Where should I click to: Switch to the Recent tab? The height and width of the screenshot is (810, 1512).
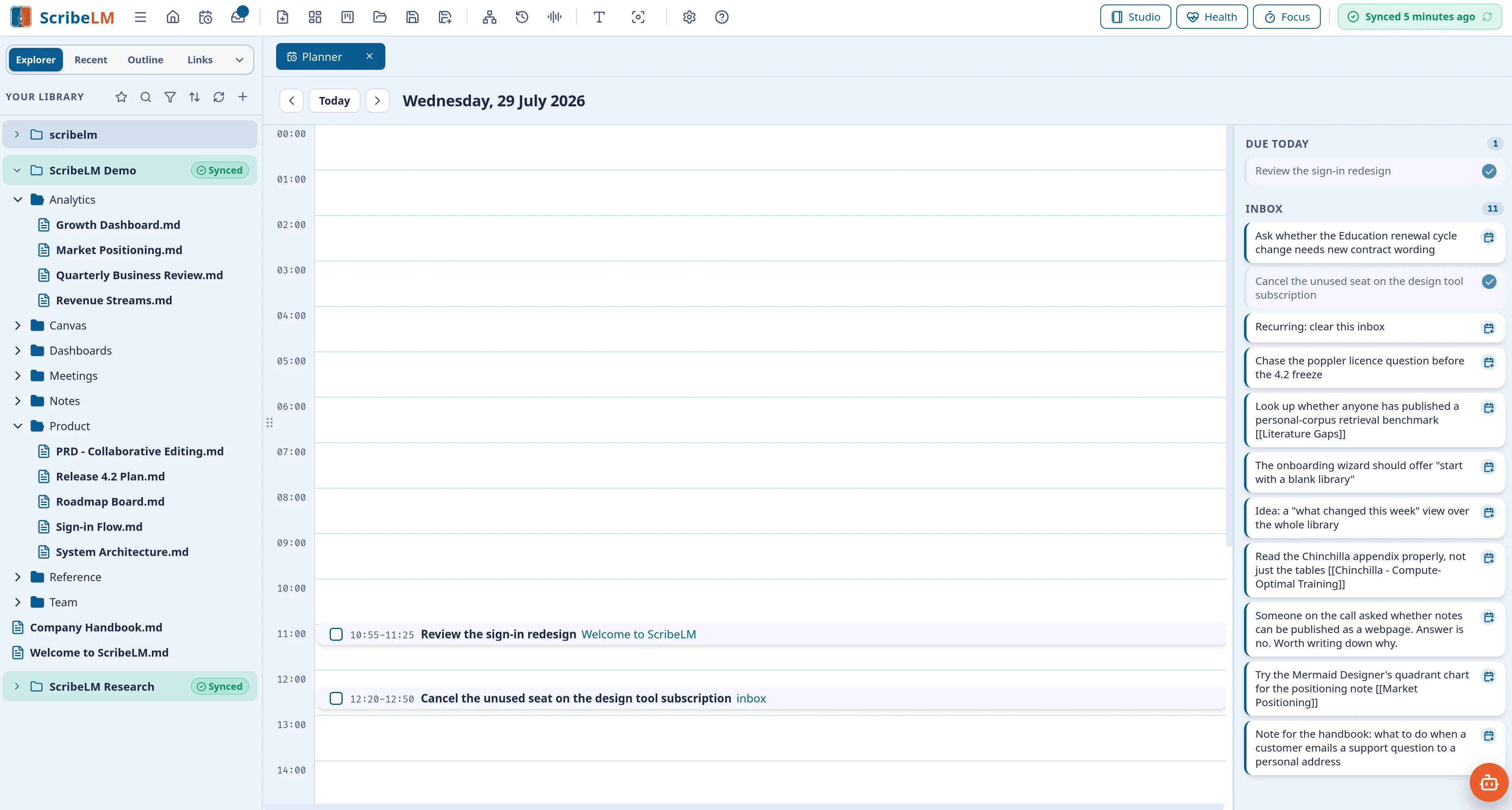91,60
